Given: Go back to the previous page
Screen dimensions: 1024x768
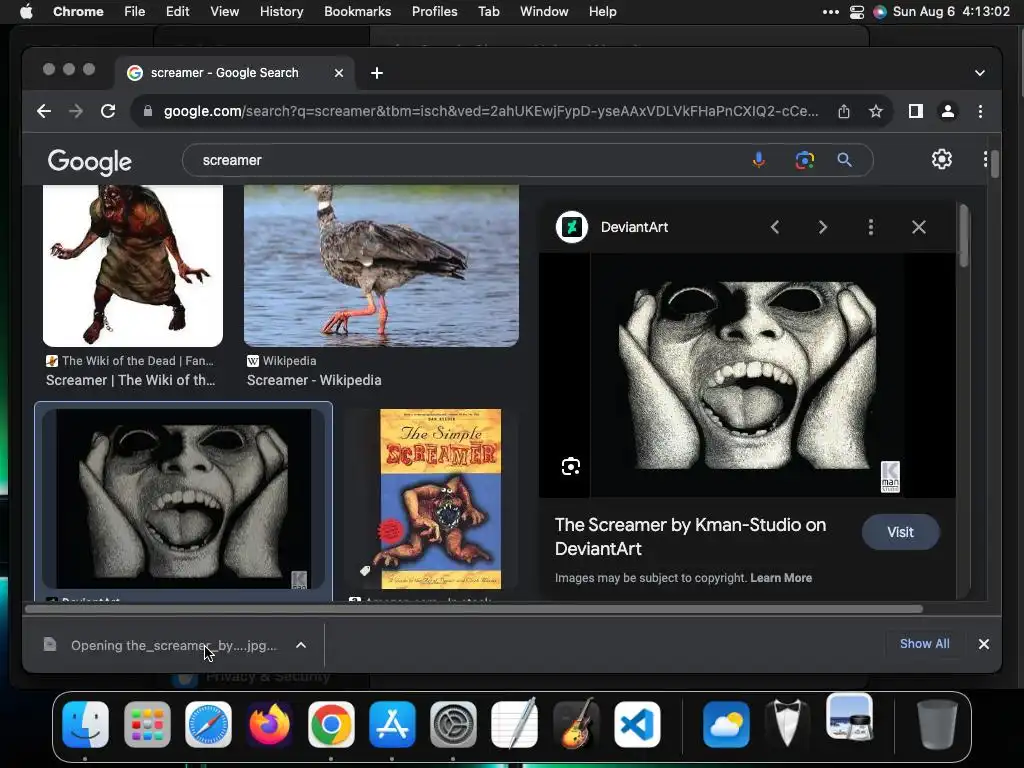Looking at the screenshot, I should click(x=44, y=111).
